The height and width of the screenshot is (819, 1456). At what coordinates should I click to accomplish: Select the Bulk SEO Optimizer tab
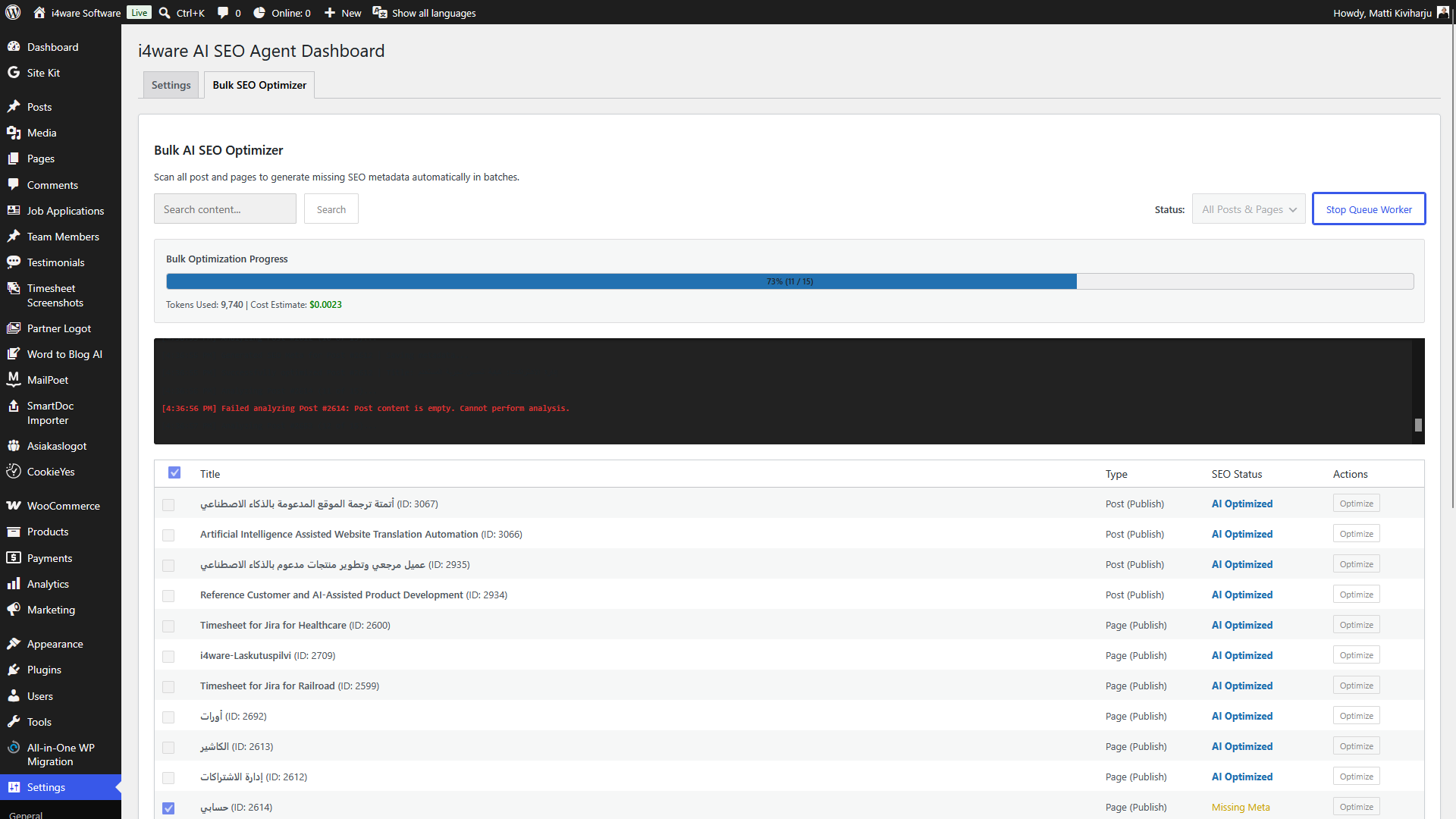pos(259,85)
